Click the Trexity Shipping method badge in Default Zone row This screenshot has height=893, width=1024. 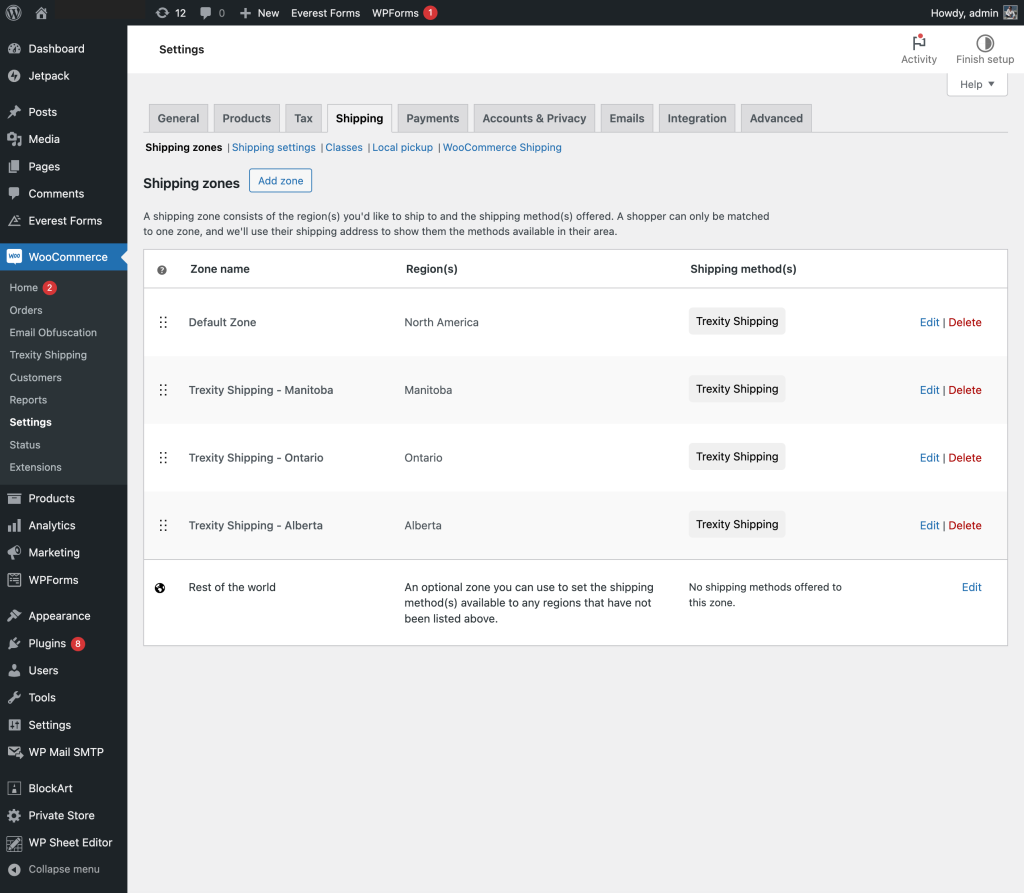pos(737,321)
